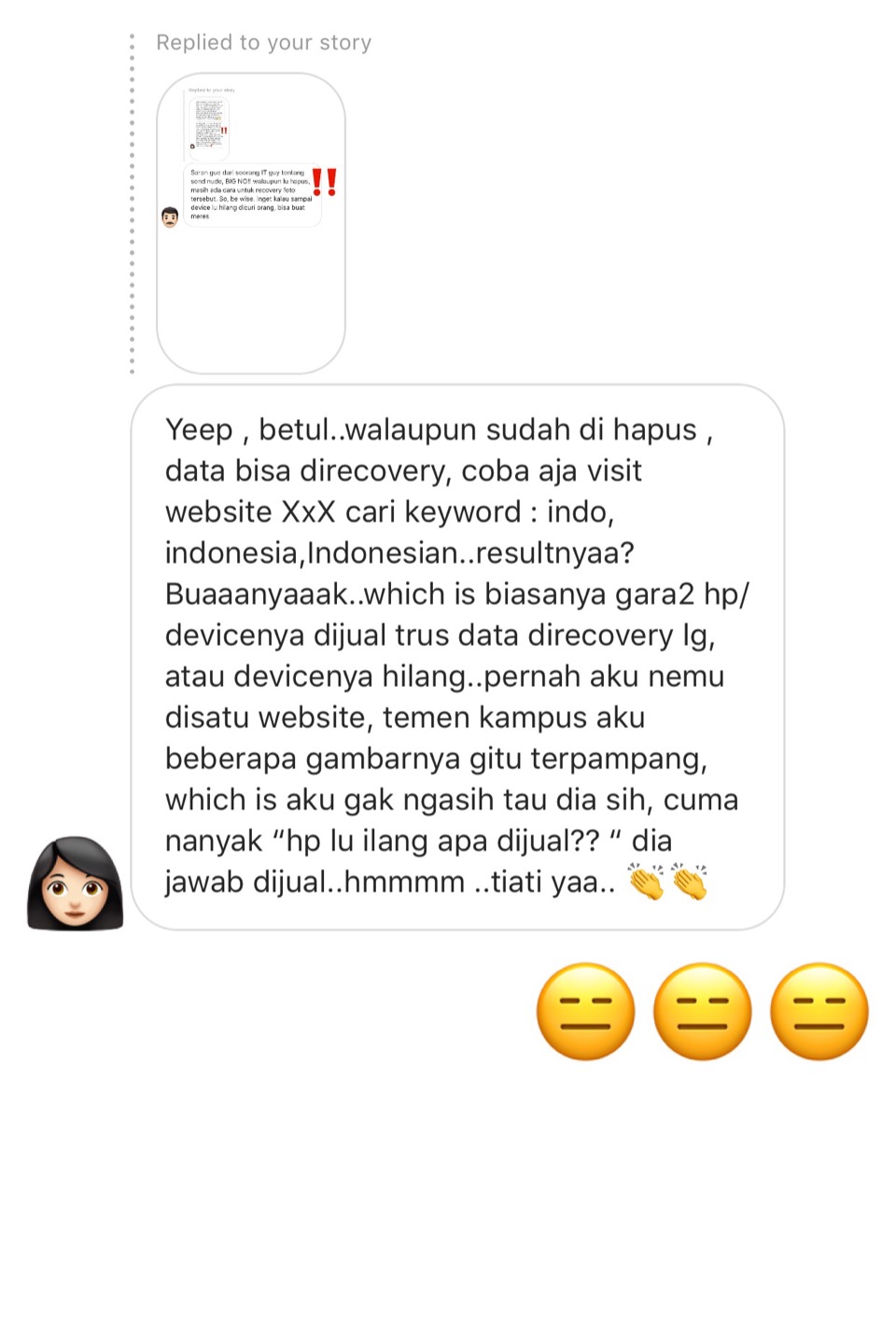The width and height of the screenshot is (896, 1344).
Task: Tap the tiny red exclamation in mini screenshot
Action: [x=224, y=131]
